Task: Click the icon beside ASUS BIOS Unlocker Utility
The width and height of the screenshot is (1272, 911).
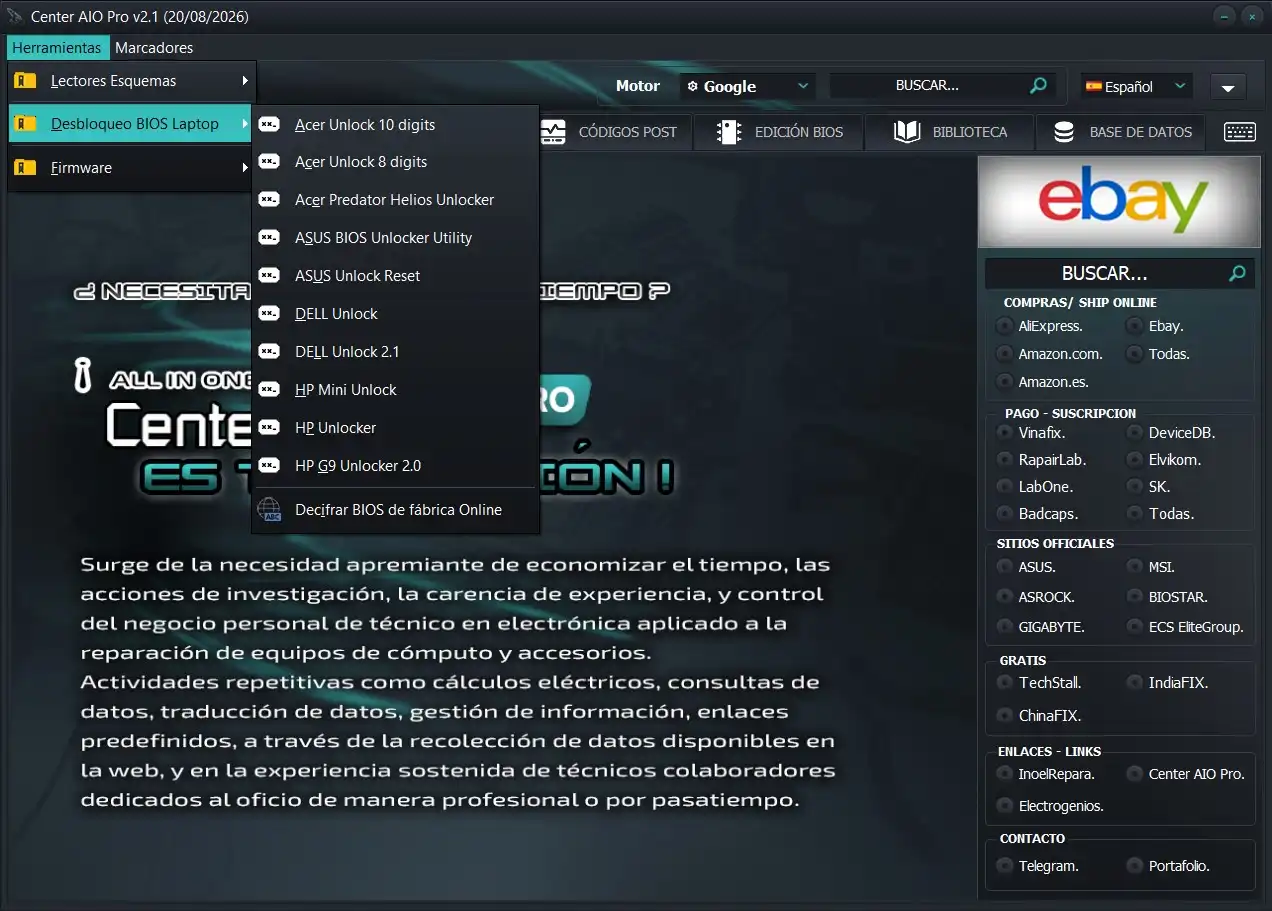Action: pos(269,237)
